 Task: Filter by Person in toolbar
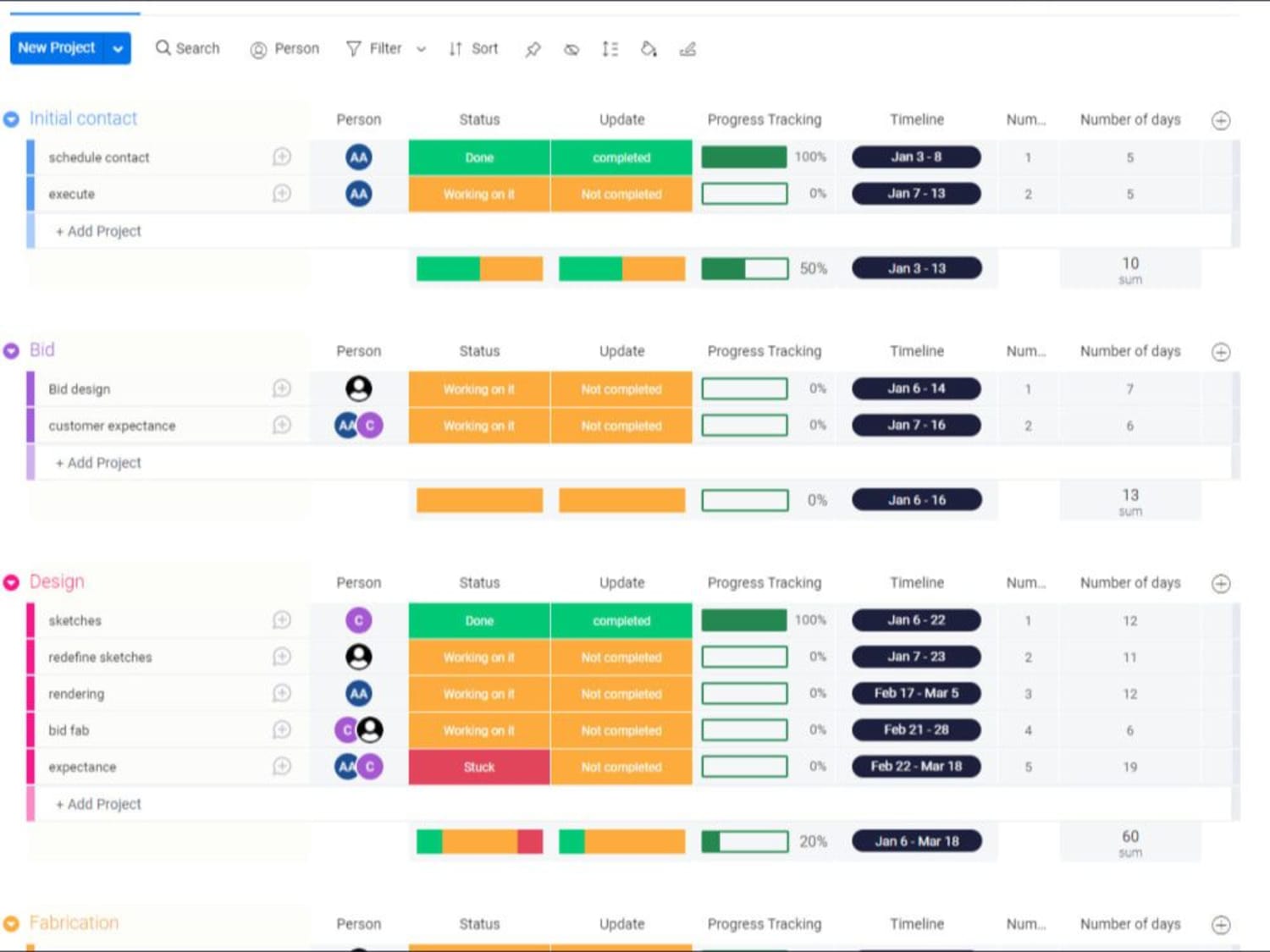click(284, 49)
